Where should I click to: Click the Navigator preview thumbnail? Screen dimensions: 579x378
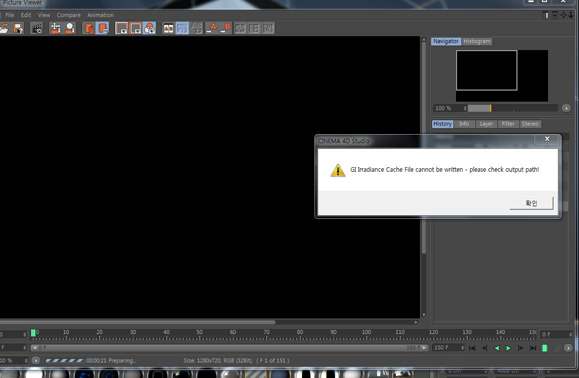(x=501, y=76)
